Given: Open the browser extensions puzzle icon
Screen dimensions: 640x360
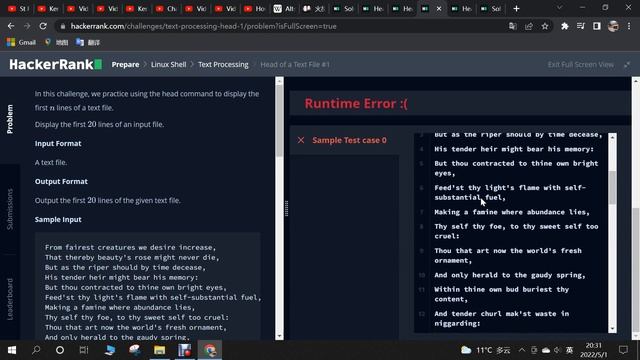Looking at the screenshot, I should coord(564,26).
